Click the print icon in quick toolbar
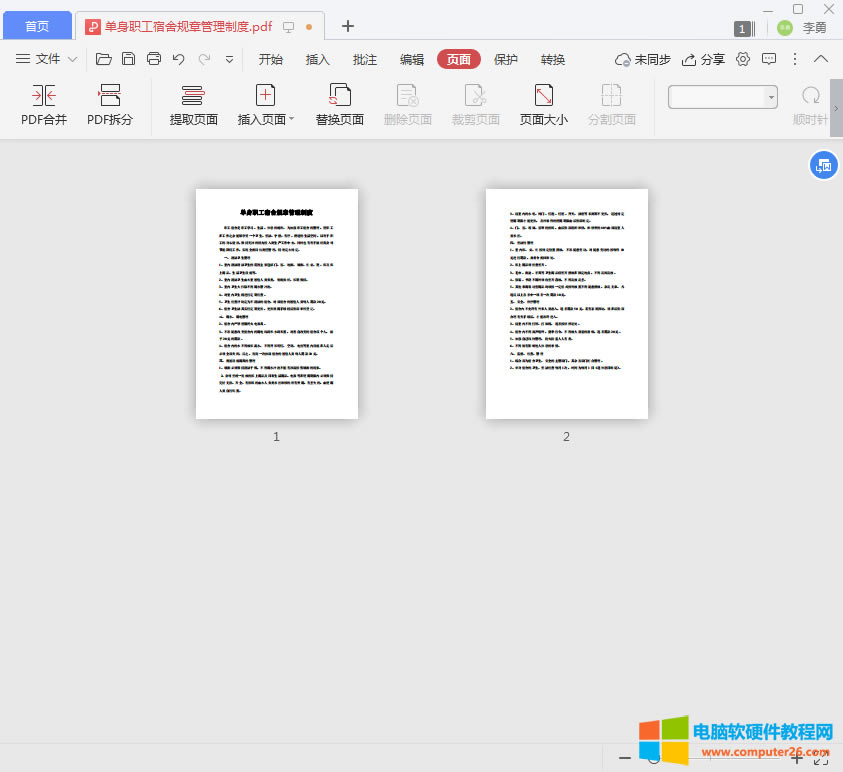Image resolution: width=843 pixels, height=772 pixels. click(154, 59)
